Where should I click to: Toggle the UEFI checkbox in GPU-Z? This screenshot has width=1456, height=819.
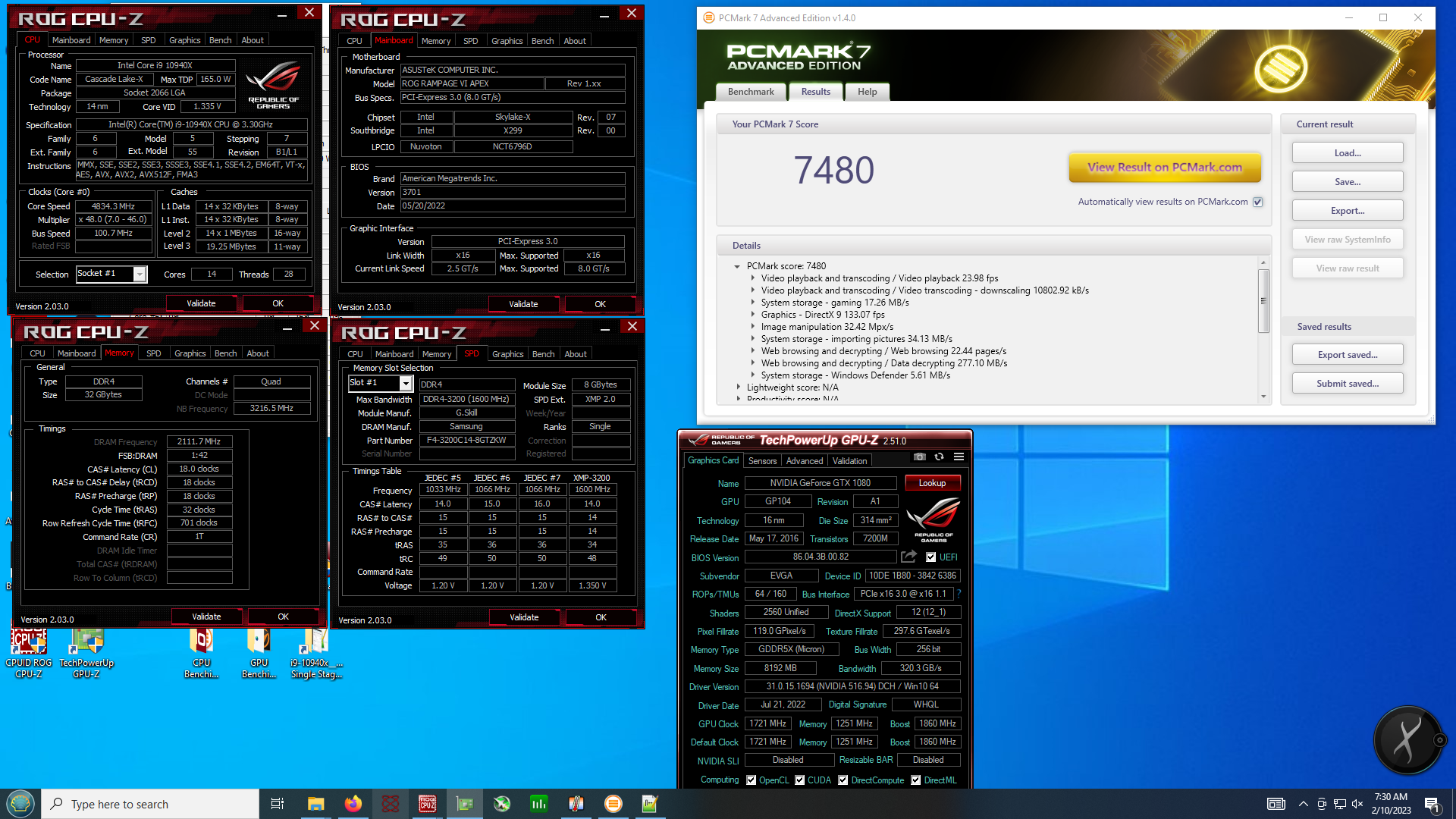[931, 557]
